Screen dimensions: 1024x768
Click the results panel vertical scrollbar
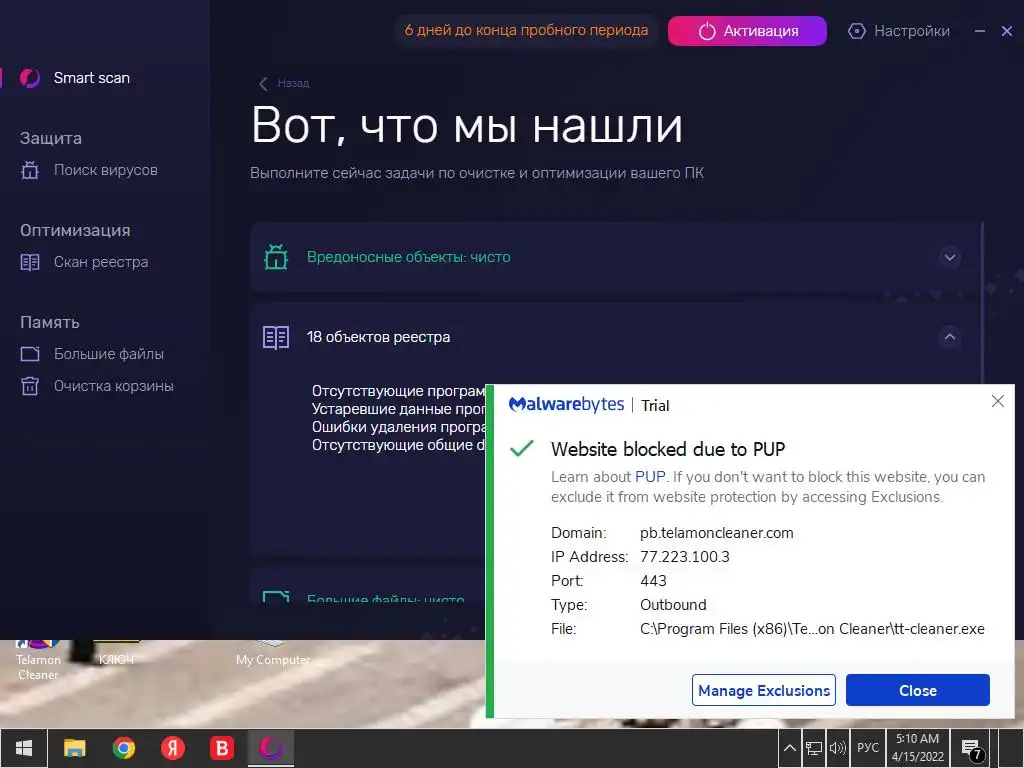pyautogui.click(x=984, y=304)
